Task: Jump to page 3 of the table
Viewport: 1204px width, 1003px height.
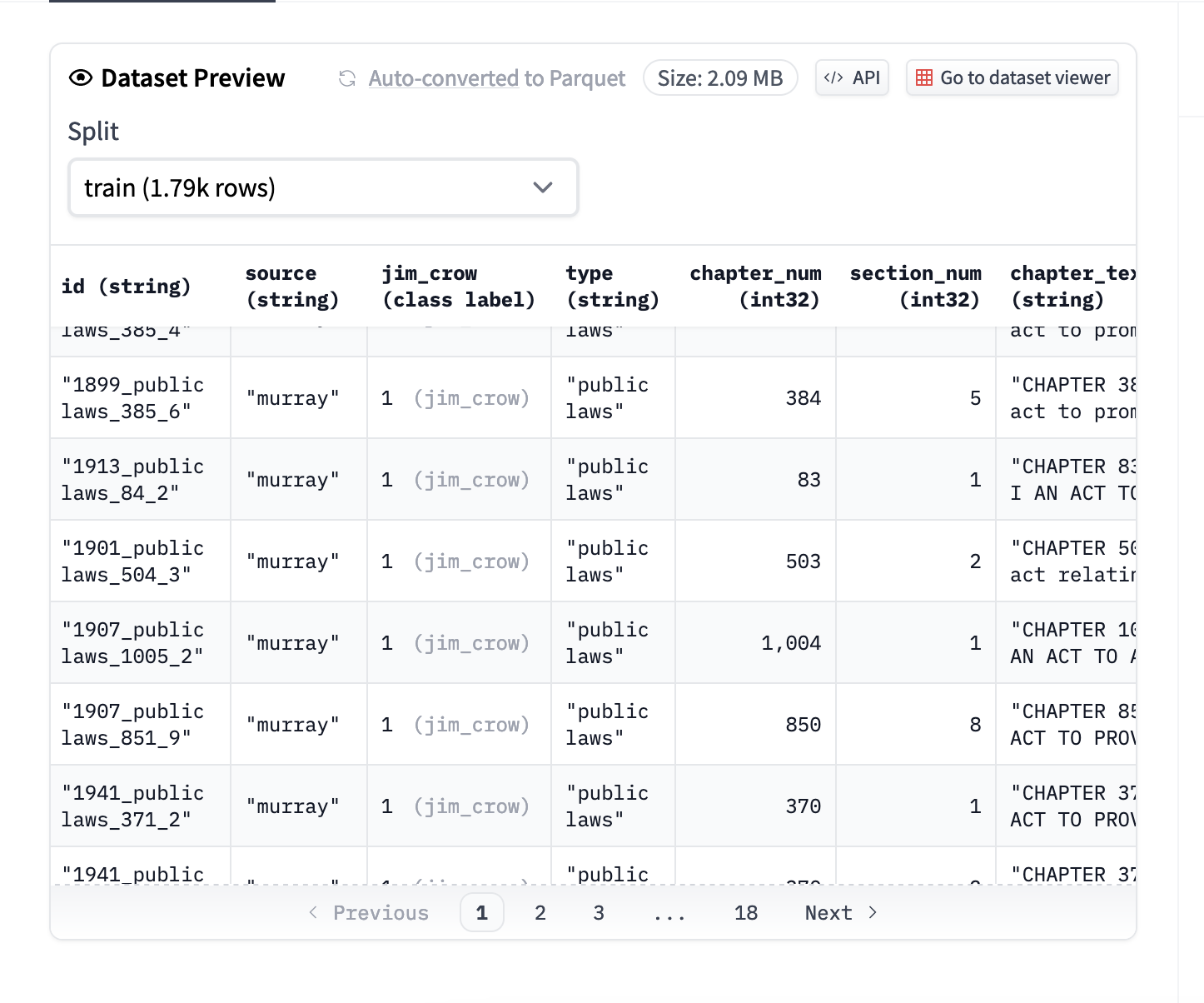Action: pos(599,913)
